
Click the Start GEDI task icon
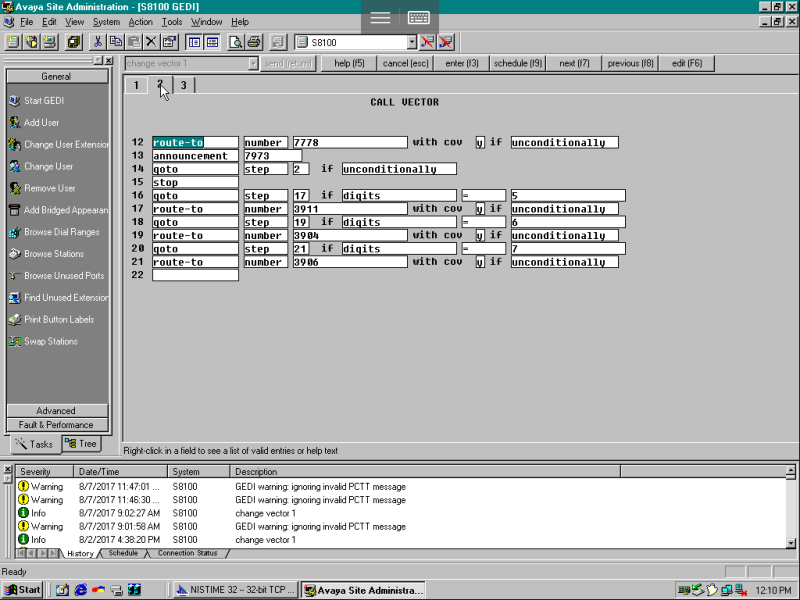15,101
